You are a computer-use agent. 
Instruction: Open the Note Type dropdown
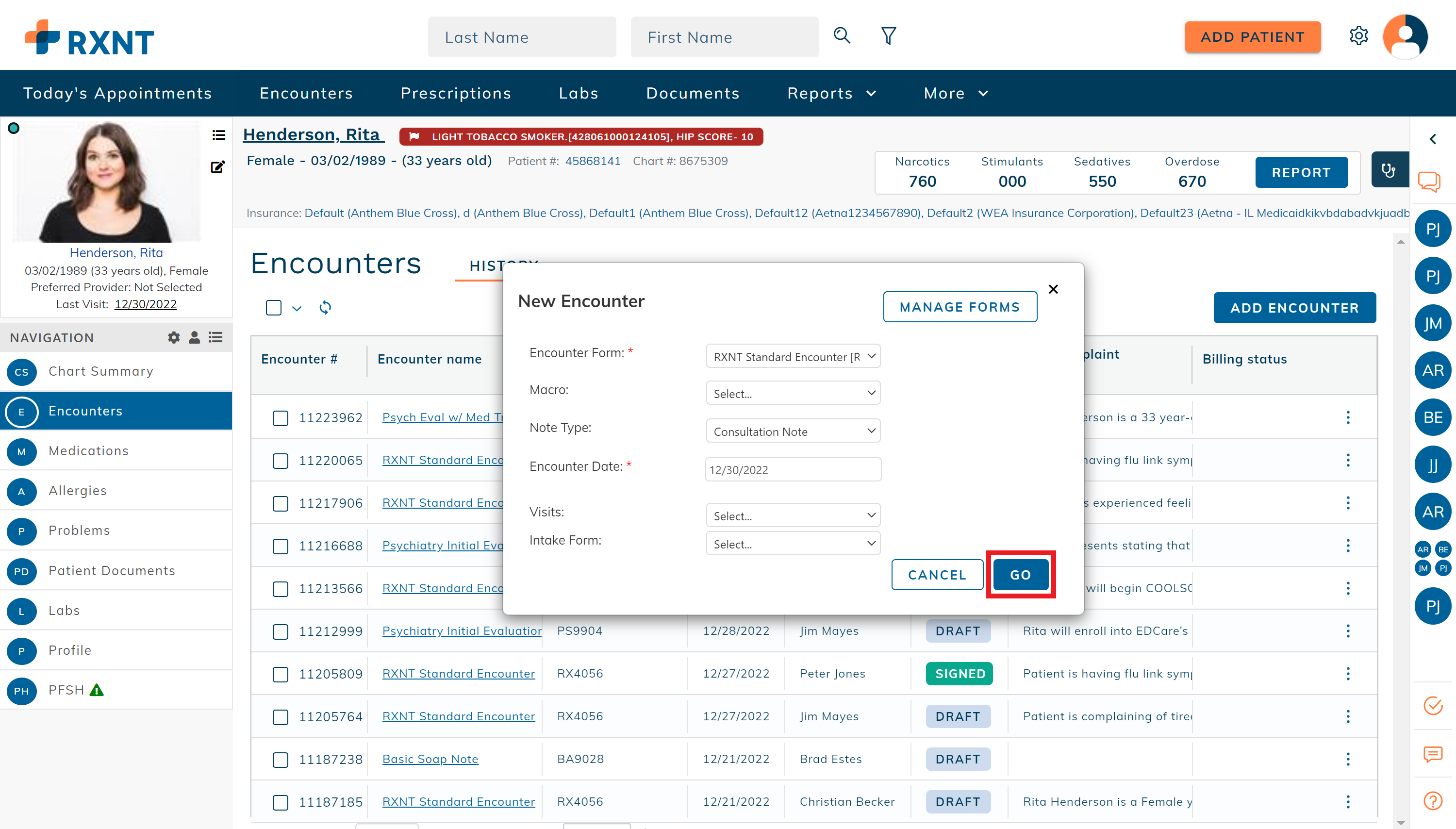click(x=793, y=431)
